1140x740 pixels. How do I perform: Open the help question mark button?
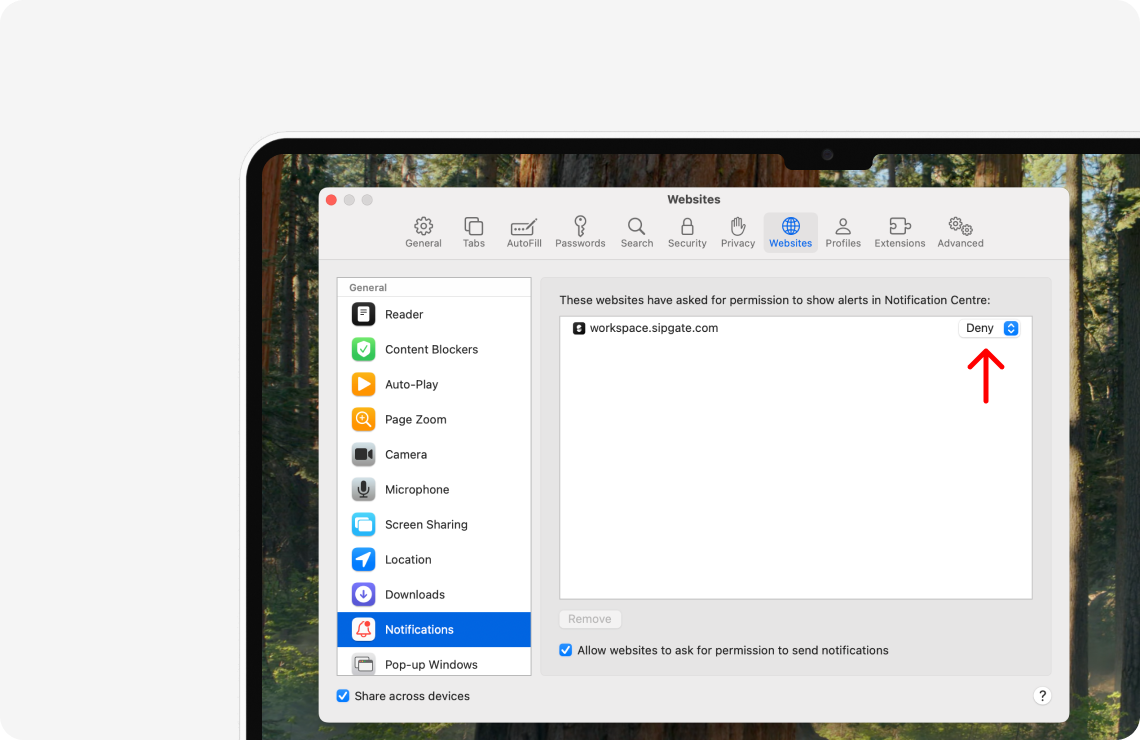1042,696
